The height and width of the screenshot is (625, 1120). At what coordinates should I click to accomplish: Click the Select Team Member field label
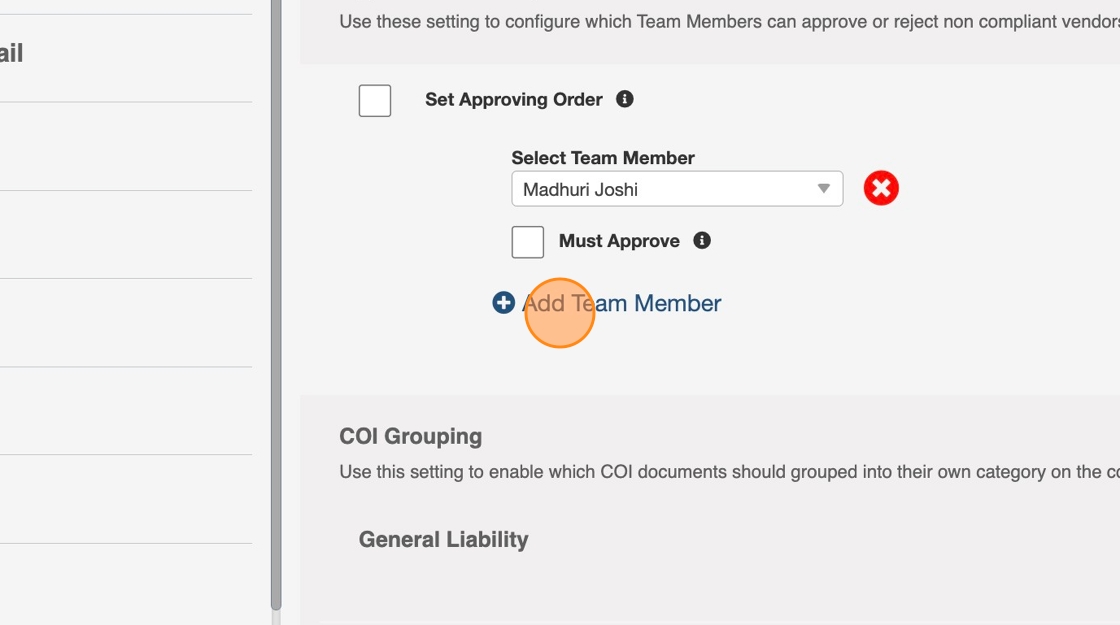(x=602, y=158)
